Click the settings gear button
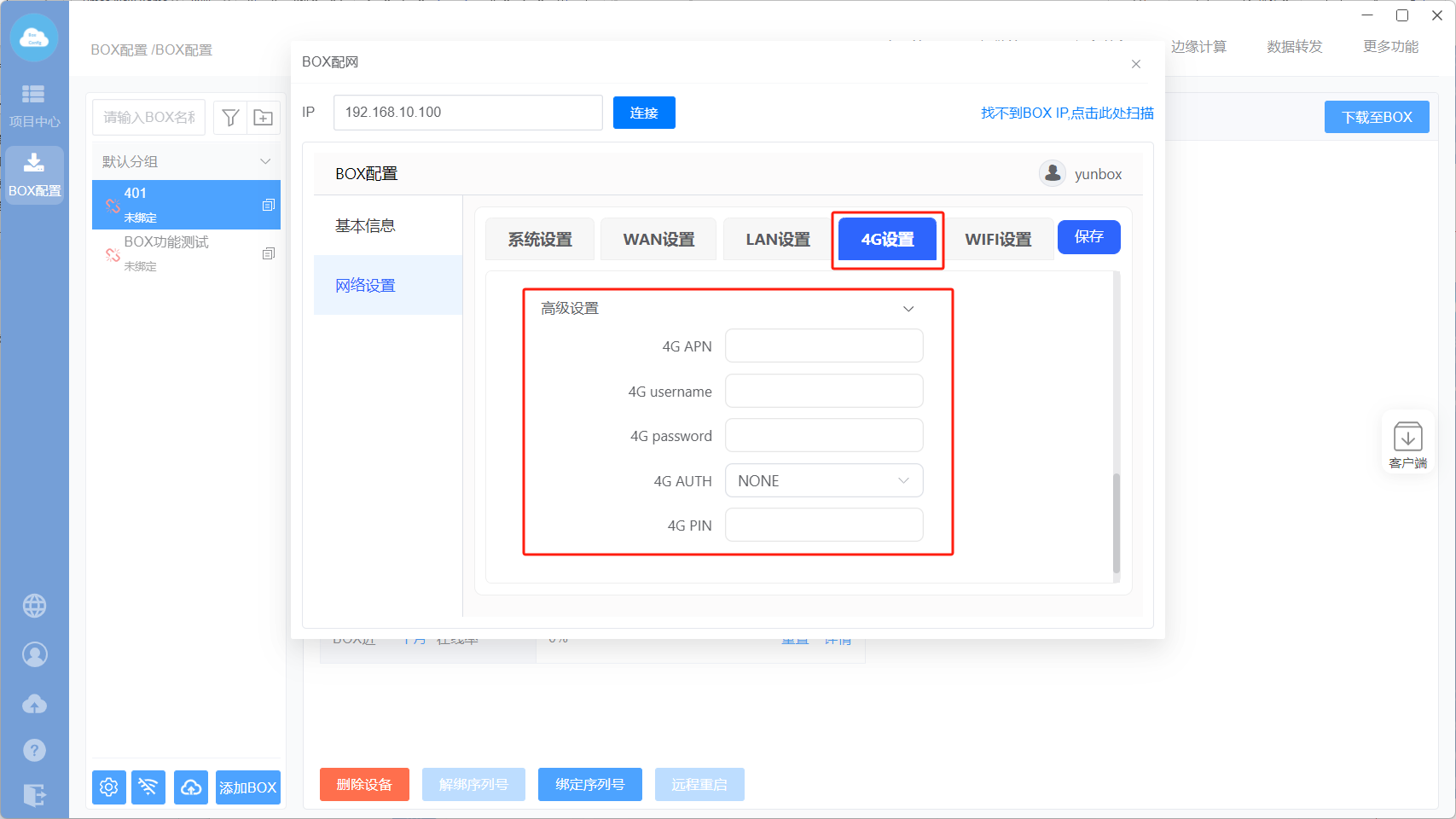The image size is (1456, 819). coord(109,787)
